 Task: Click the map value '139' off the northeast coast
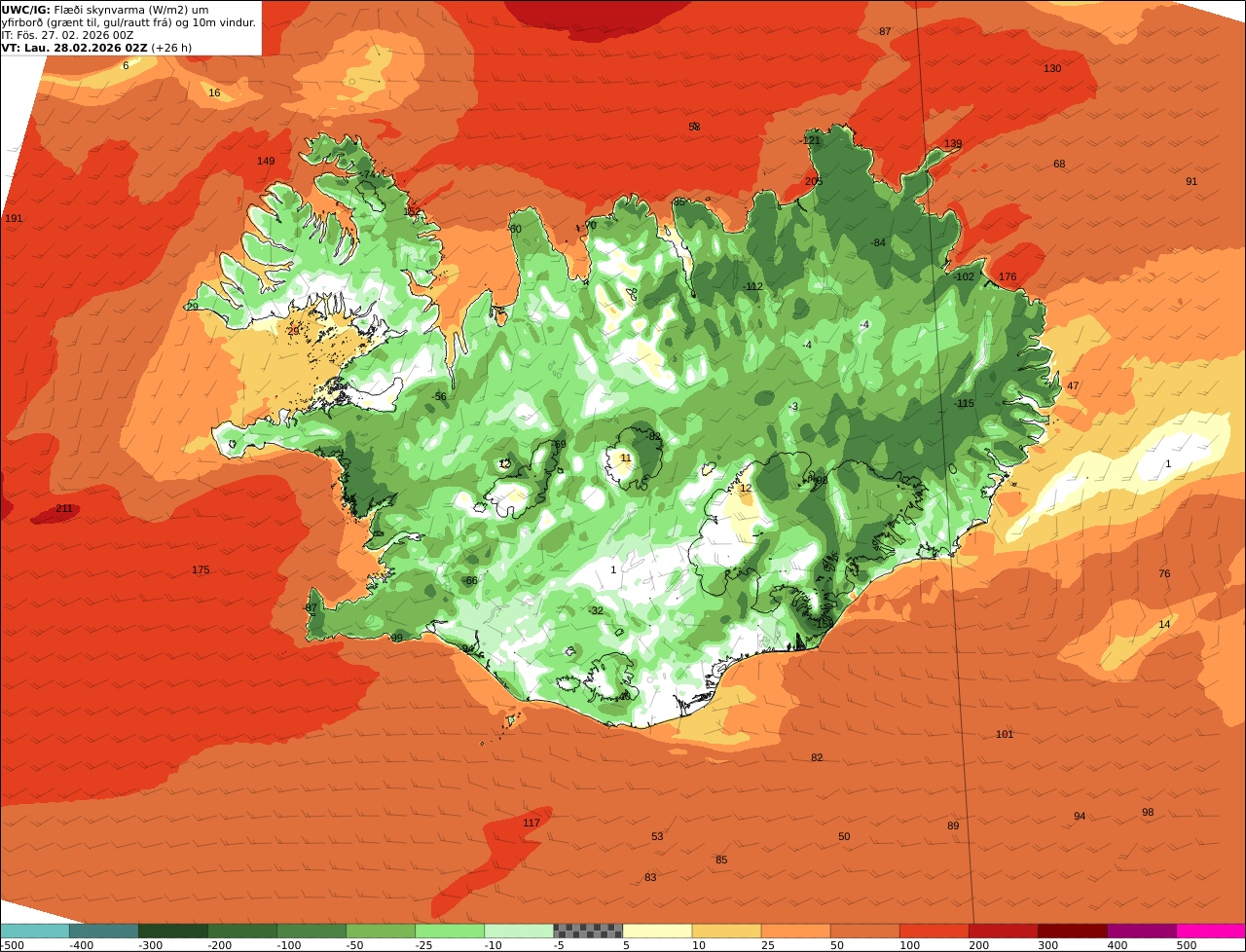click(x=953, y=143)
